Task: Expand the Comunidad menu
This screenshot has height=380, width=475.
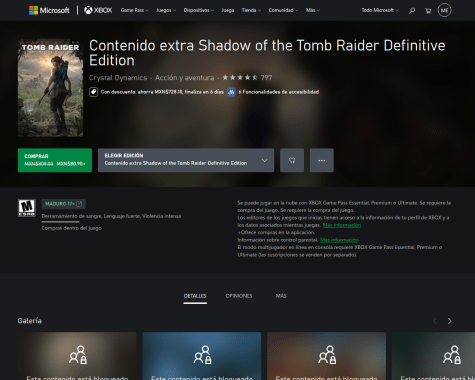Action: click(x=283, y=10)
